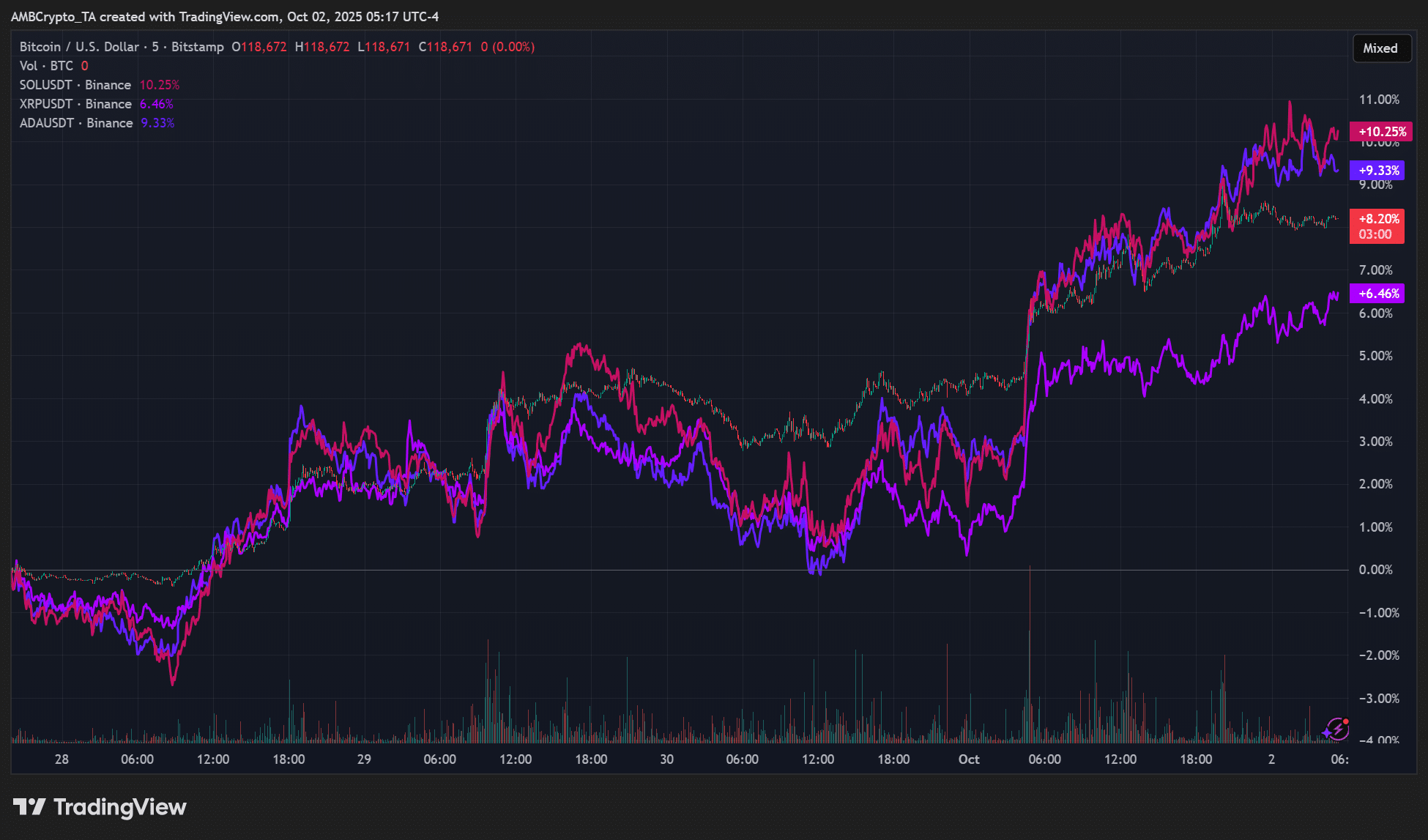Viewport: 1428px width, 840px height.
Task: Click the SOLUSDT Binance legend entry
Action: click(75, 85)
